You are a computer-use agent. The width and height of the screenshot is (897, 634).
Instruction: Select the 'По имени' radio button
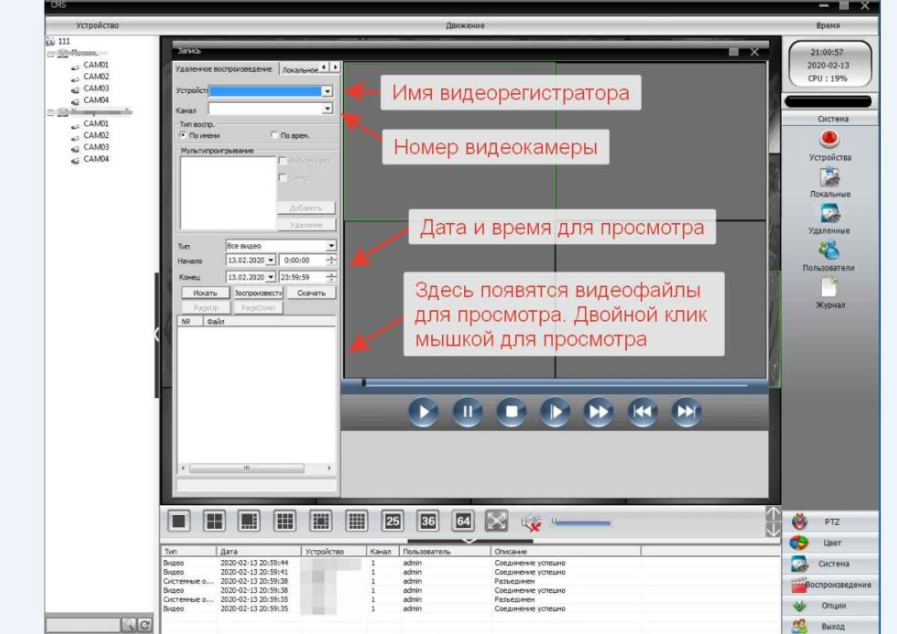(x=183, y=135)
